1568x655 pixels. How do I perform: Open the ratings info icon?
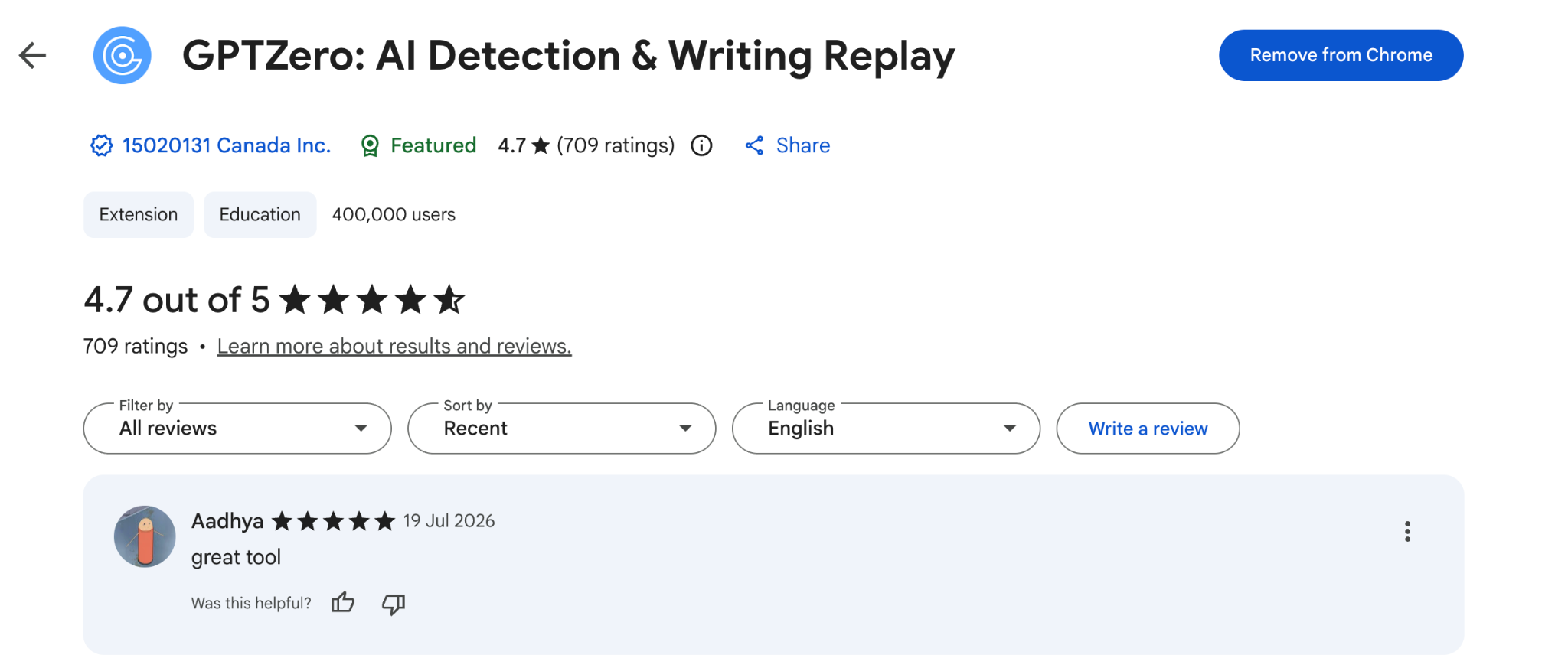701,145
